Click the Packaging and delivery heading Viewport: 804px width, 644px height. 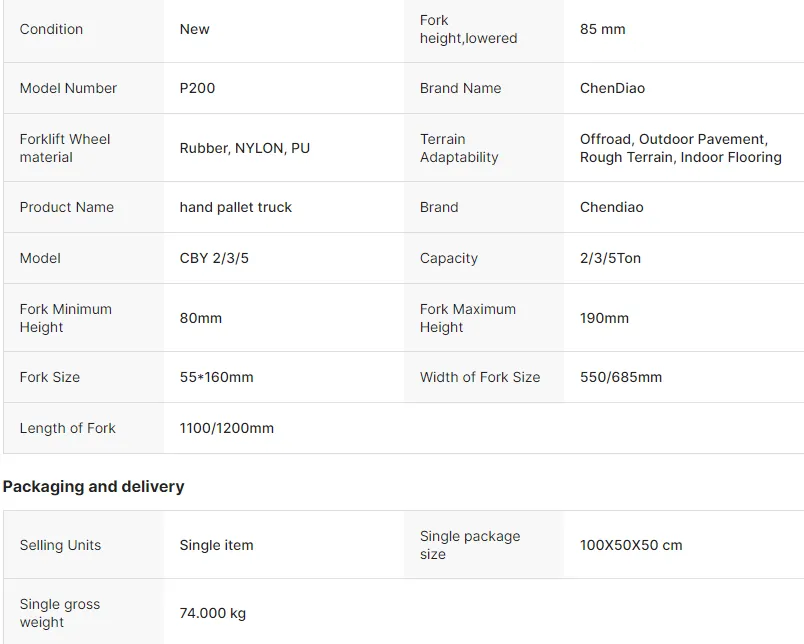pyautogui.click(x=93, y=486)
